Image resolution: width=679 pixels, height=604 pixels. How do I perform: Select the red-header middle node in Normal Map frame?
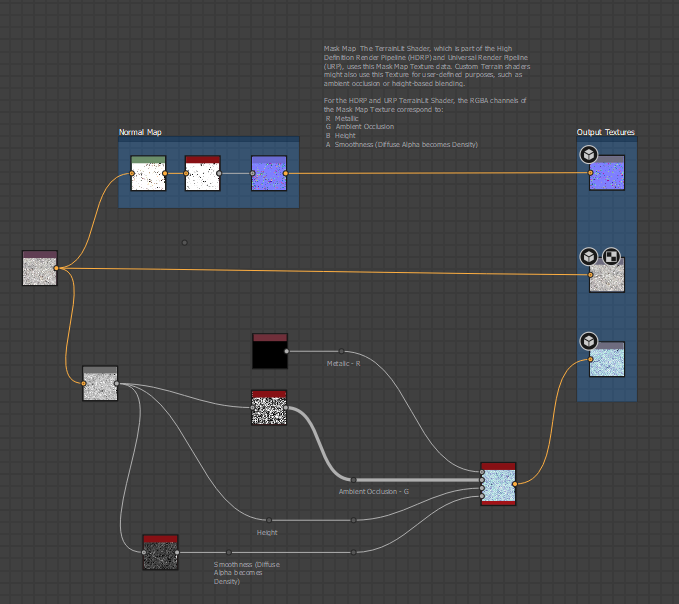(203, 174)
